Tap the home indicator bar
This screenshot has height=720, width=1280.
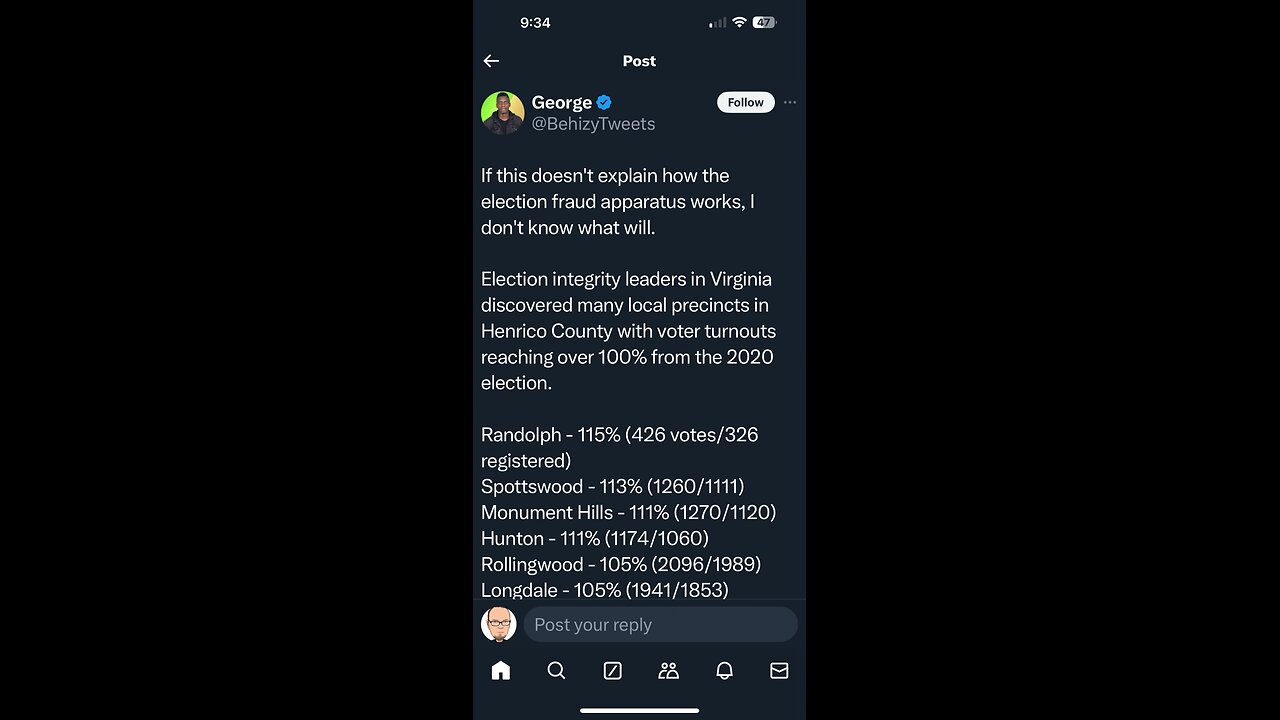639,710
